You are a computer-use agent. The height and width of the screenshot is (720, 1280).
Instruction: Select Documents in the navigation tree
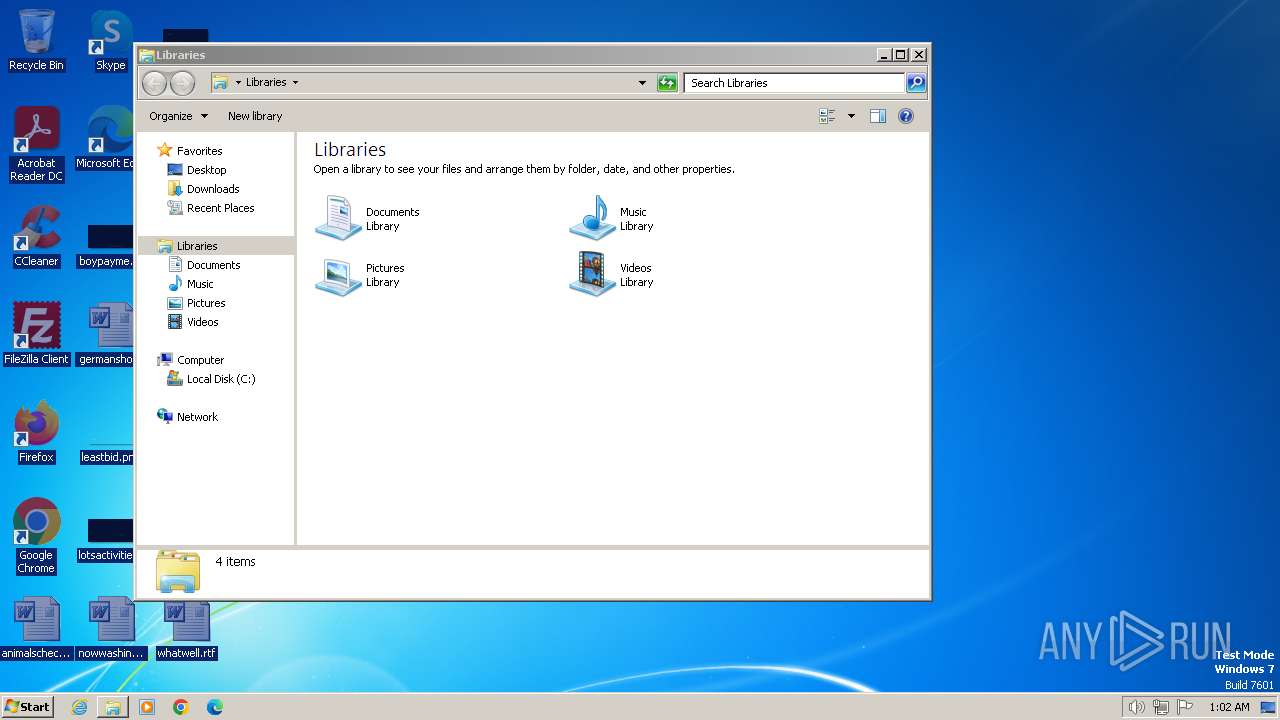click(x=213, y=265)
